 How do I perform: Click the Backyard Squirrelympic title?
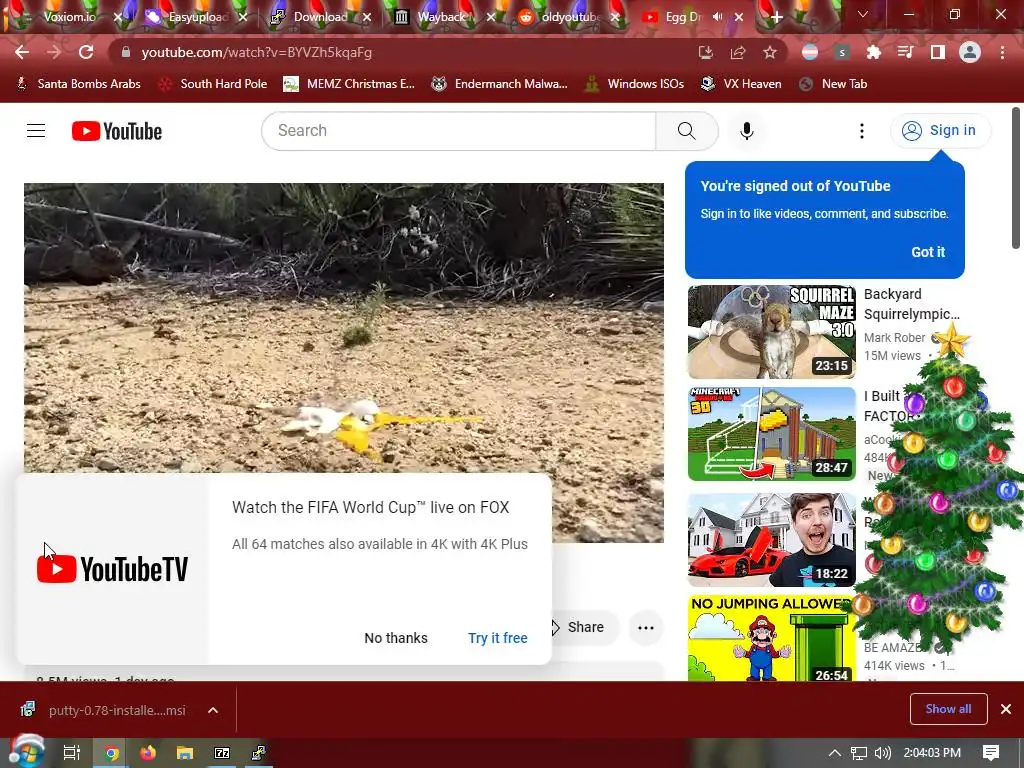pos(911,304)
